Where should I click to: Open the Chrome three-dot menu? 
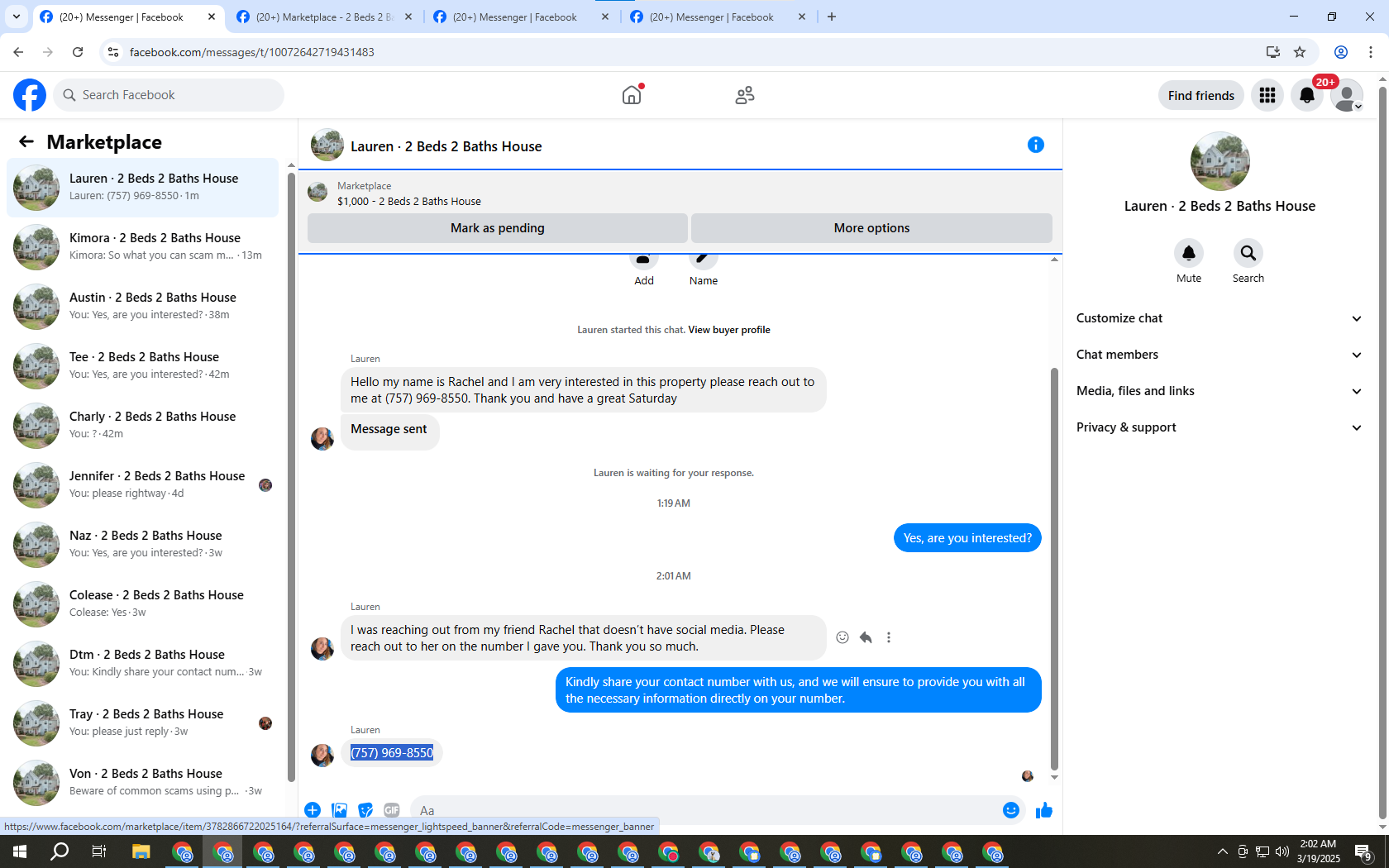(x=1371, y=52)
